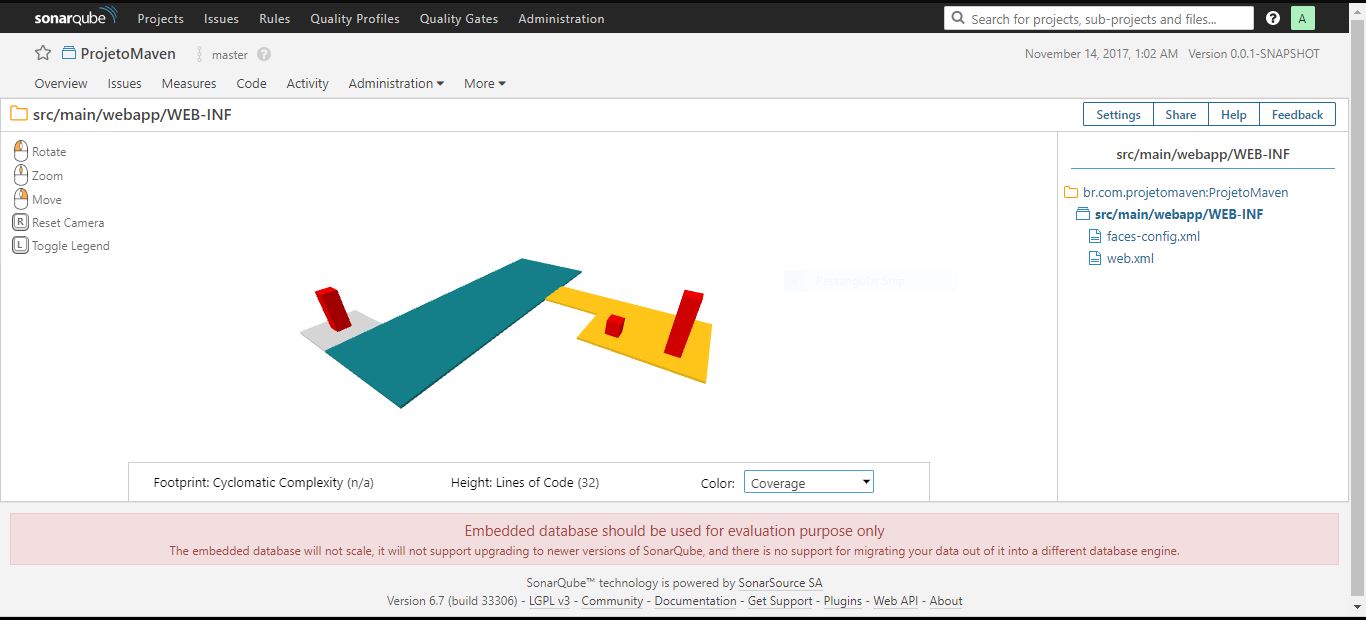
Task: Open Get Support footer link
Action: [x=780, y=601]
